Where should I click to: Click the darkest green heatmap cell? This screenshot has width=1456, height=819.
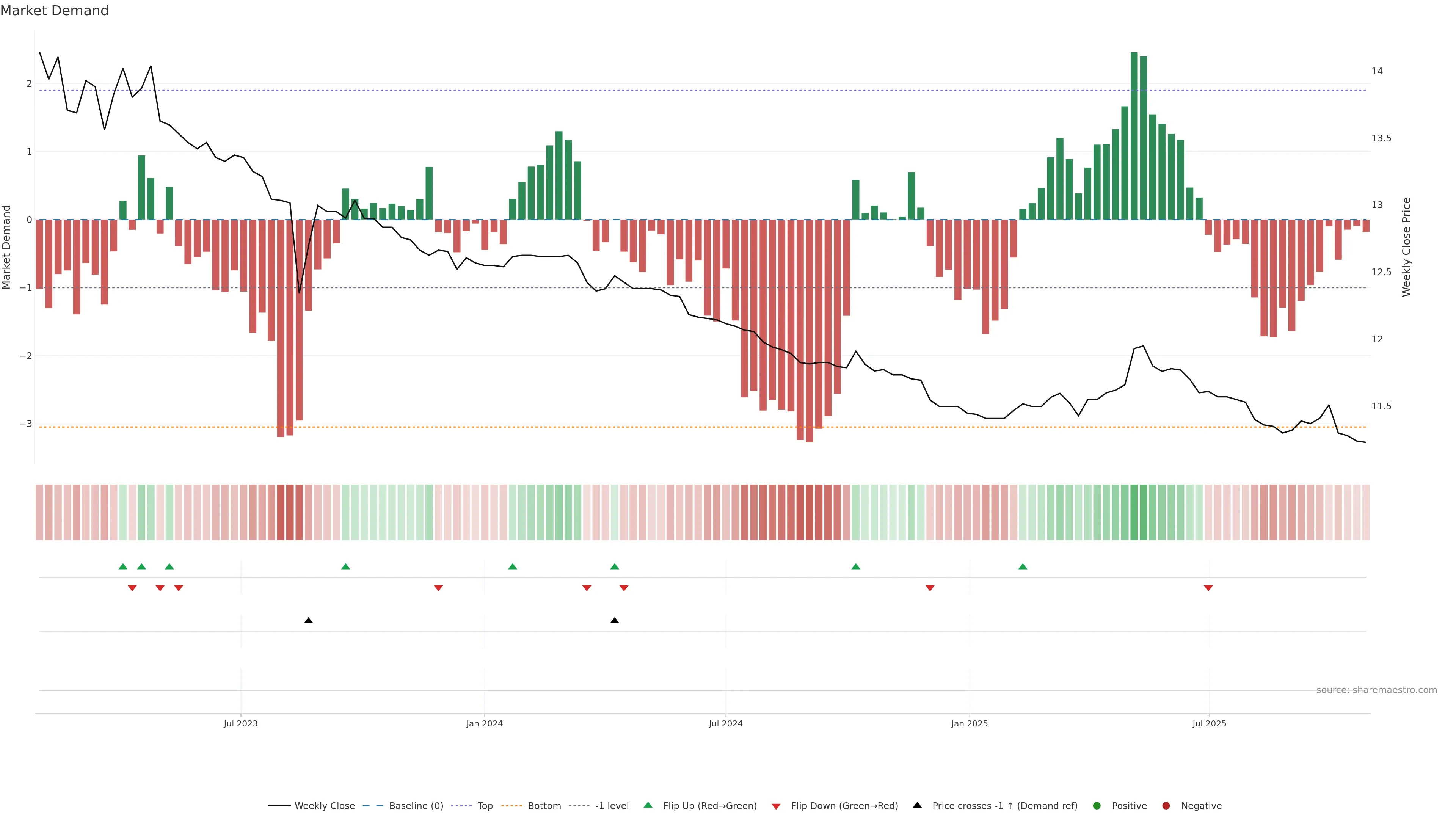[1134, 512]
